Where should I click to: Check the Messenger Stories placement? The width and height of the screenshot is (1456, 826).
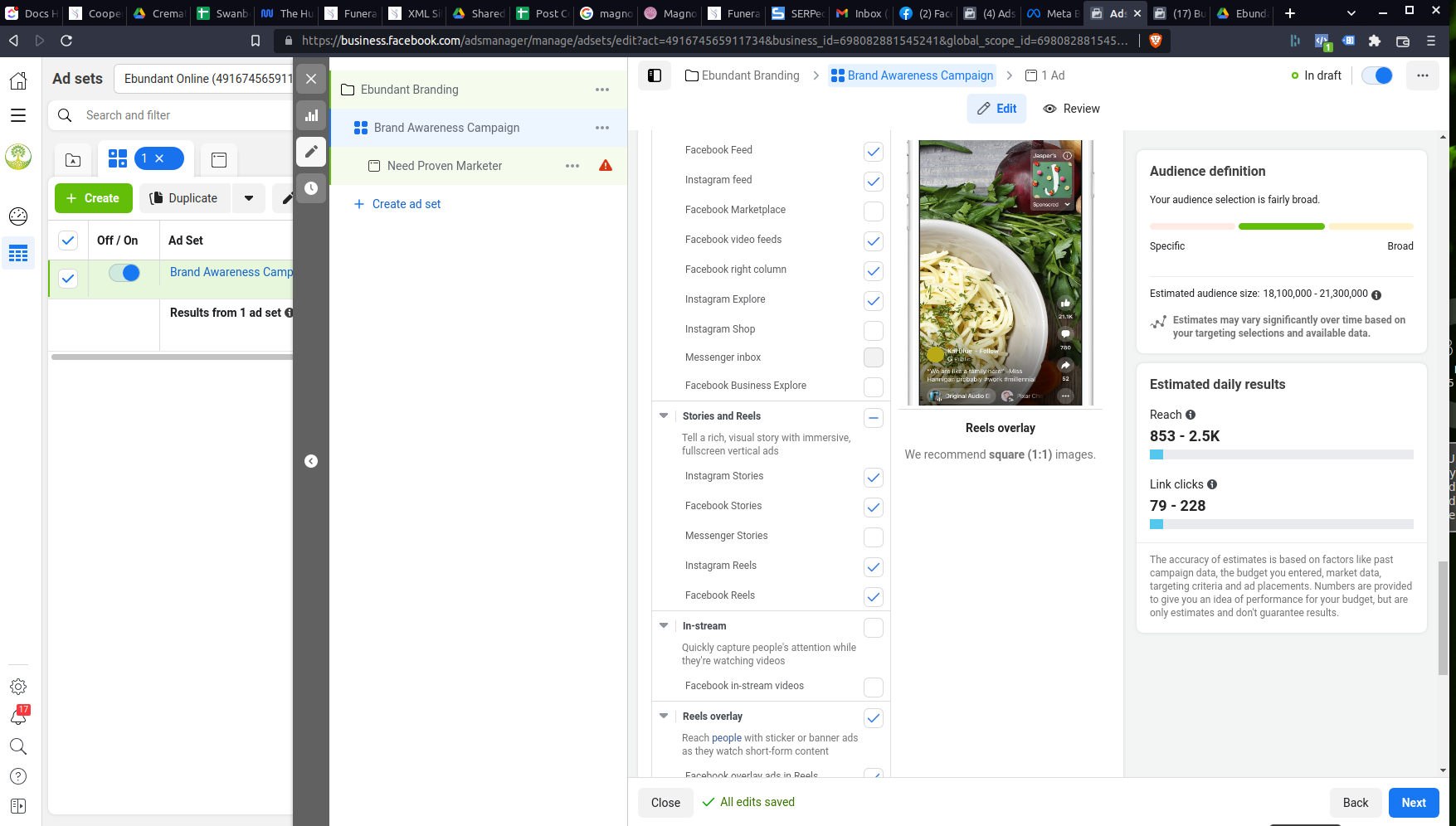tap(873, 537)
